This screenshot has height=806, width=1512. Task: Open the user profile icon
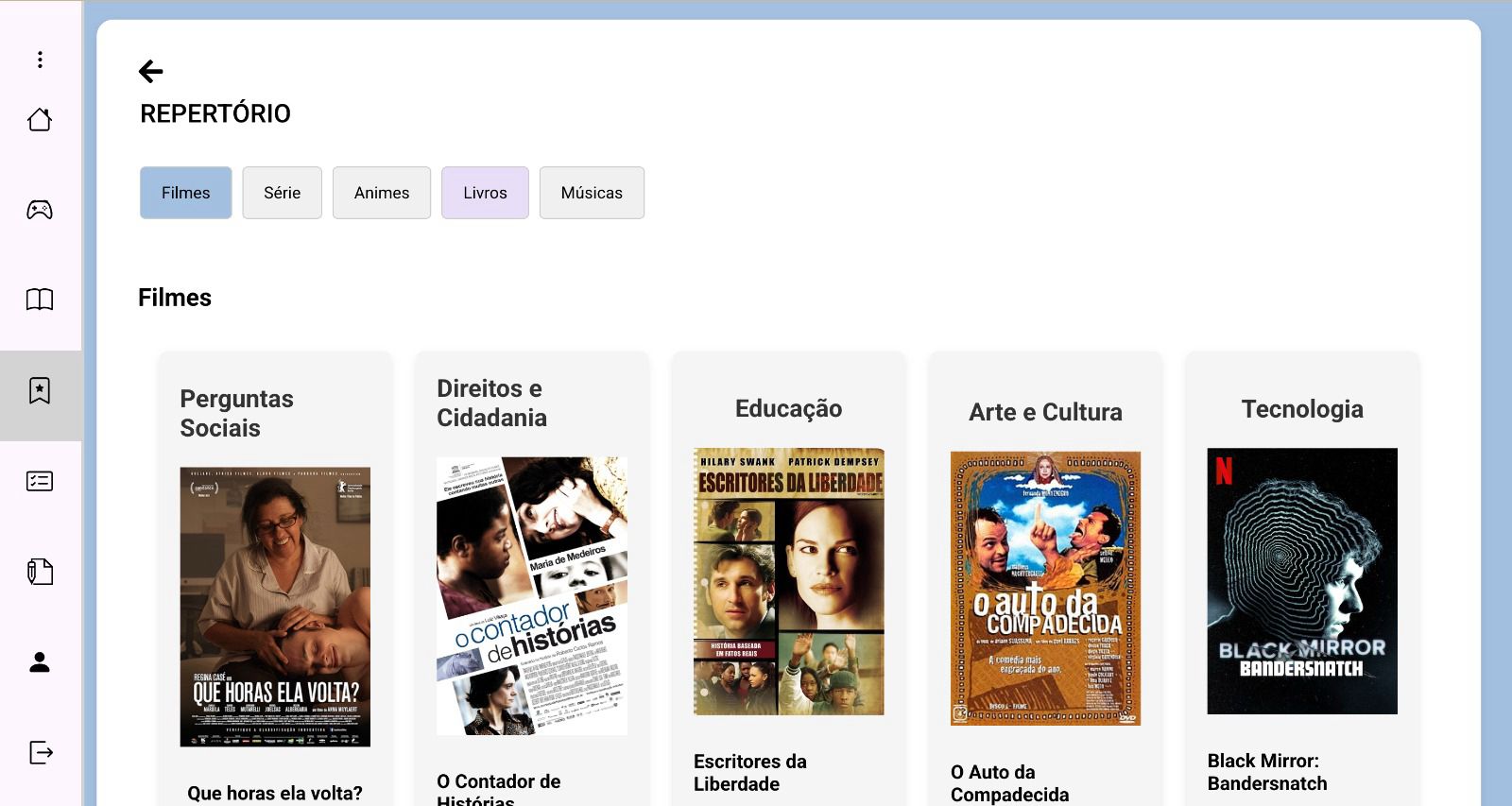40,662
